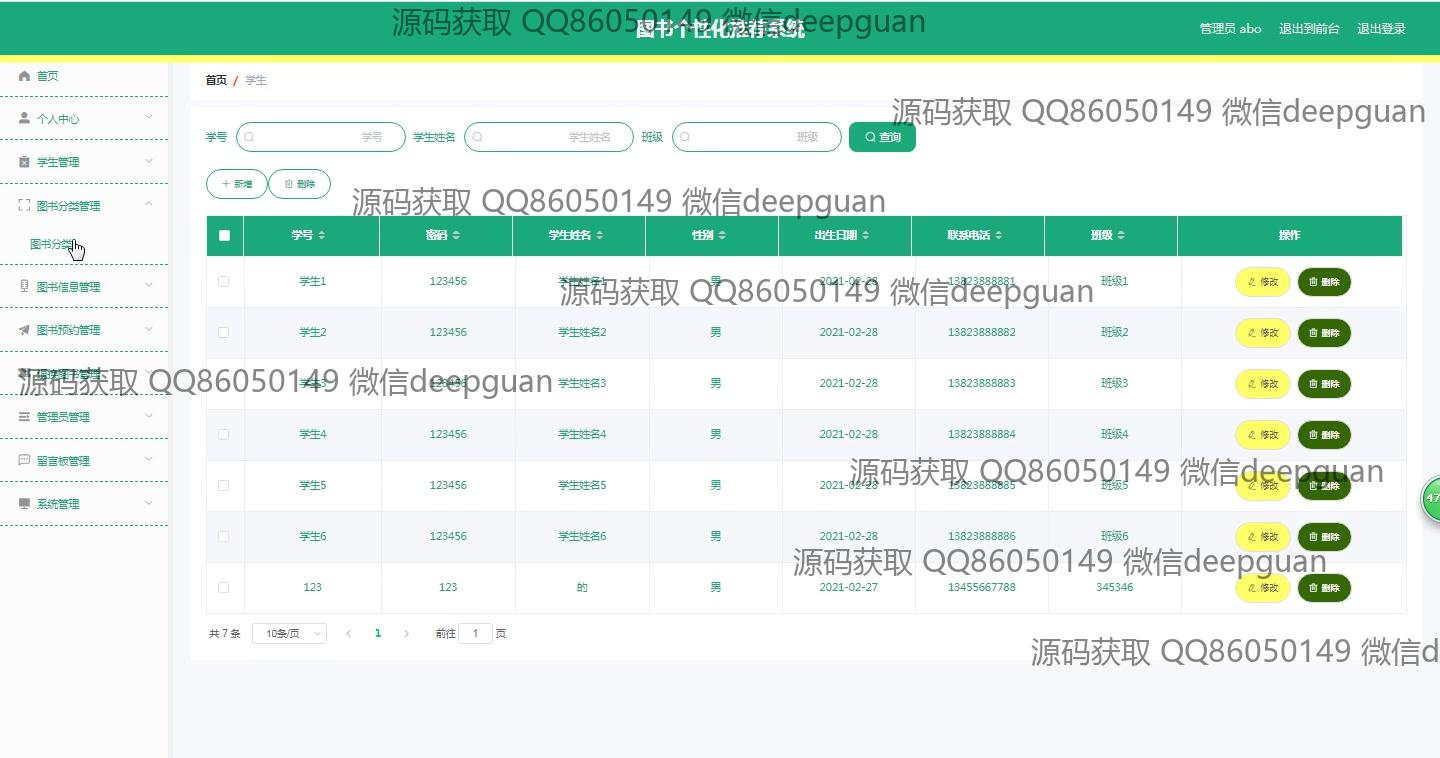Screen dimensions: 1440x758
Task: Click the 学生管理 sidebar icon
Action: tap(25, 162)
